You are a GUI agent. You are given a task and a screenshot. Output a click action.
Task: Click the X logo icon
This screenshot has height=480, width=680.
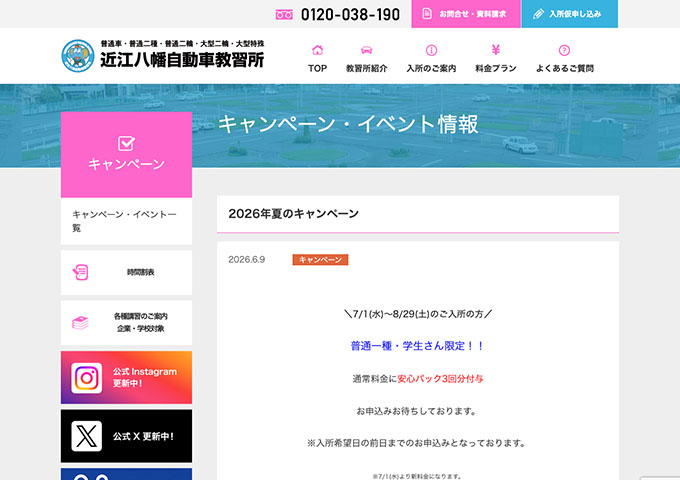(x=87, y=436)
